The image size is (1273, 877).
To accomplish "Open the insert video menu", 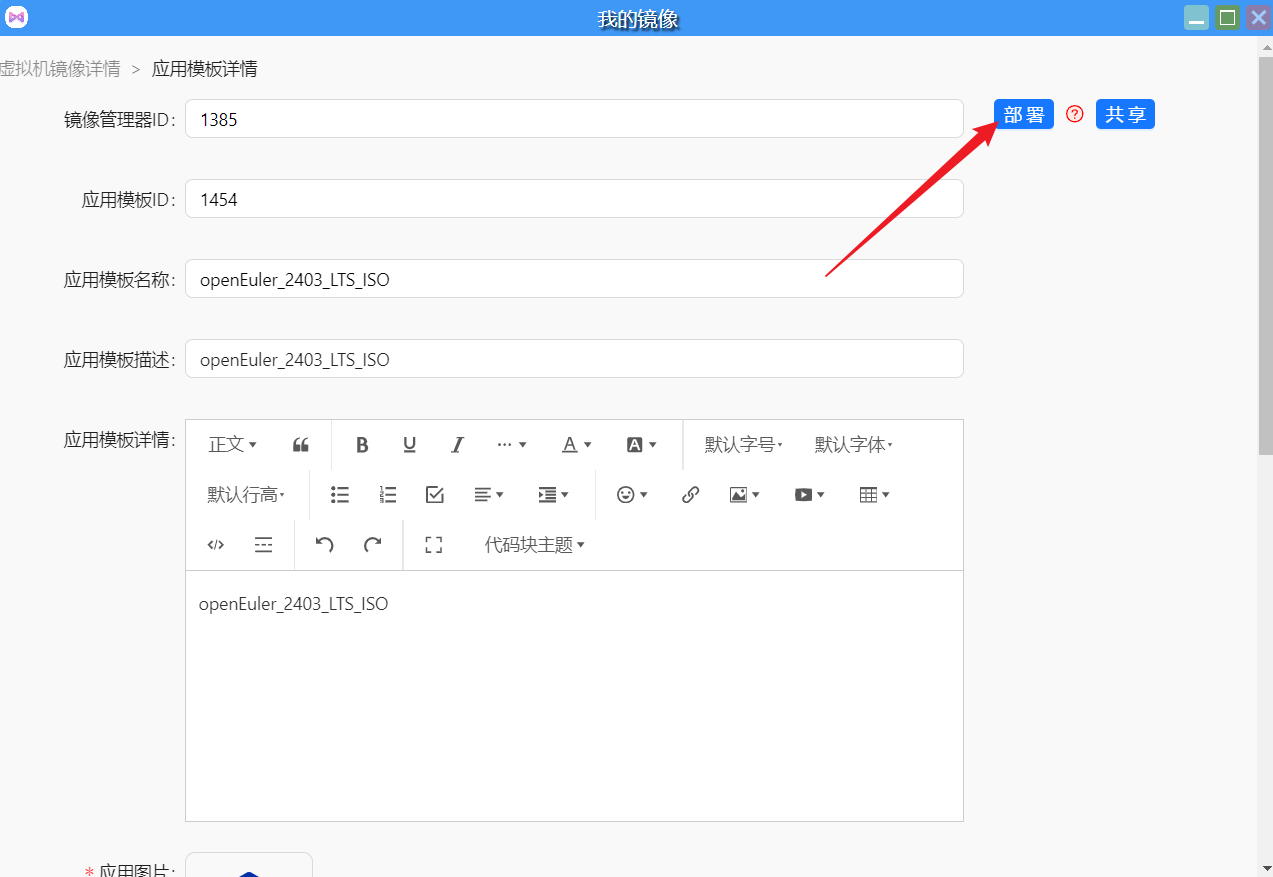I will (x=809, y=495).
